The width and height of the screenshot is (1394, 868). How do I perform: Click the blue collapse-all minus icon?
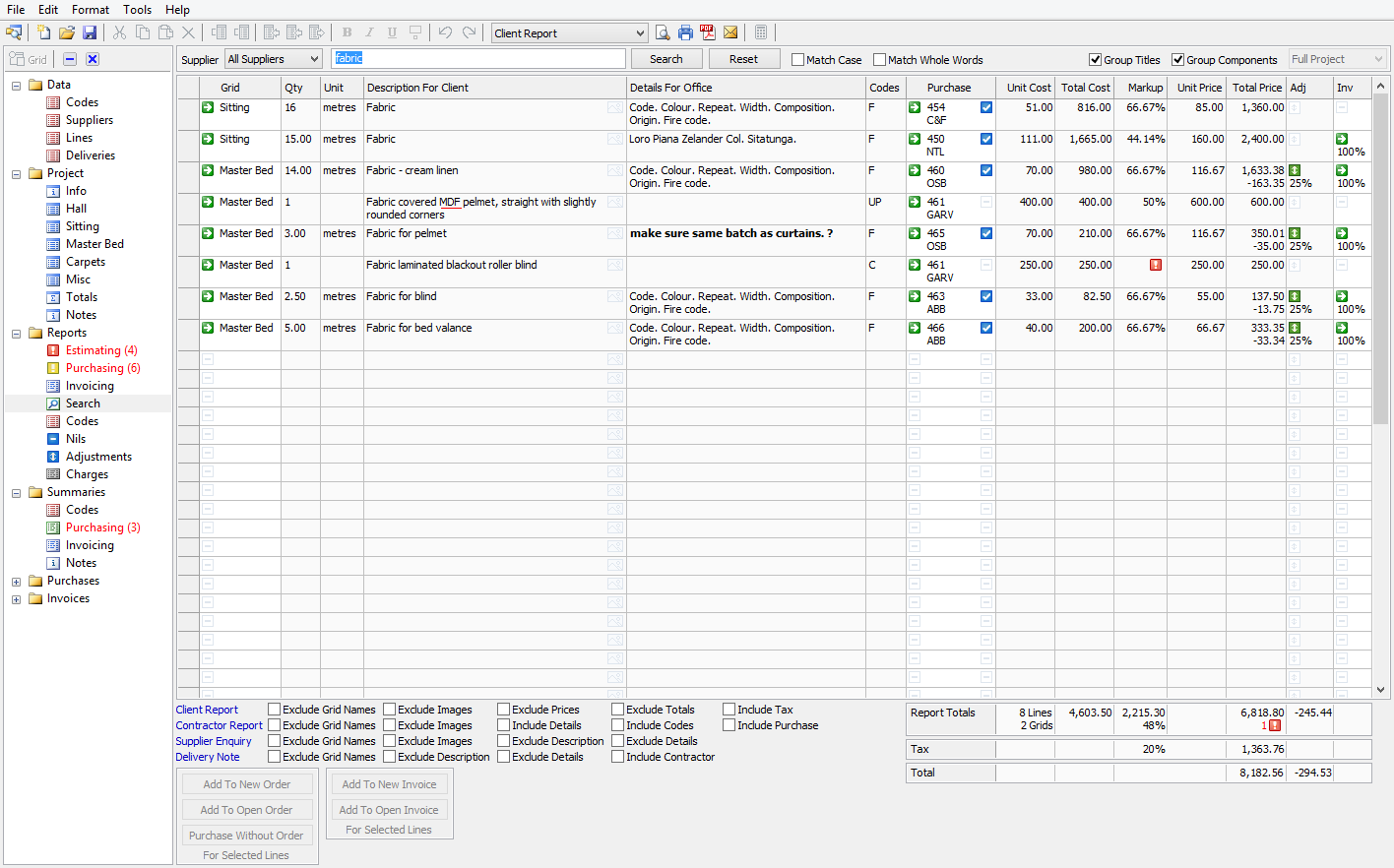click(70, 59)
